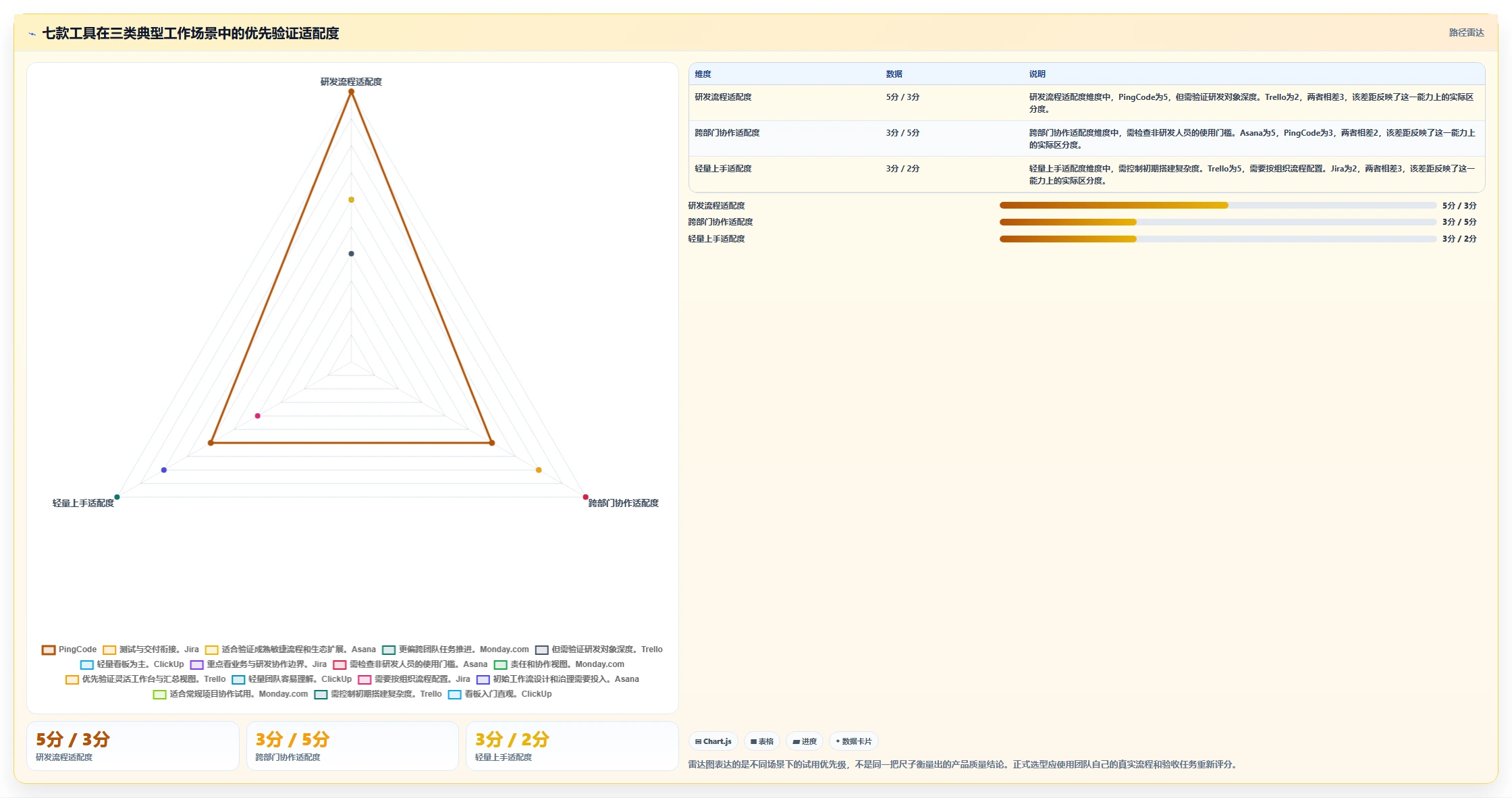Click the Chart.js chip

[713, 741]
